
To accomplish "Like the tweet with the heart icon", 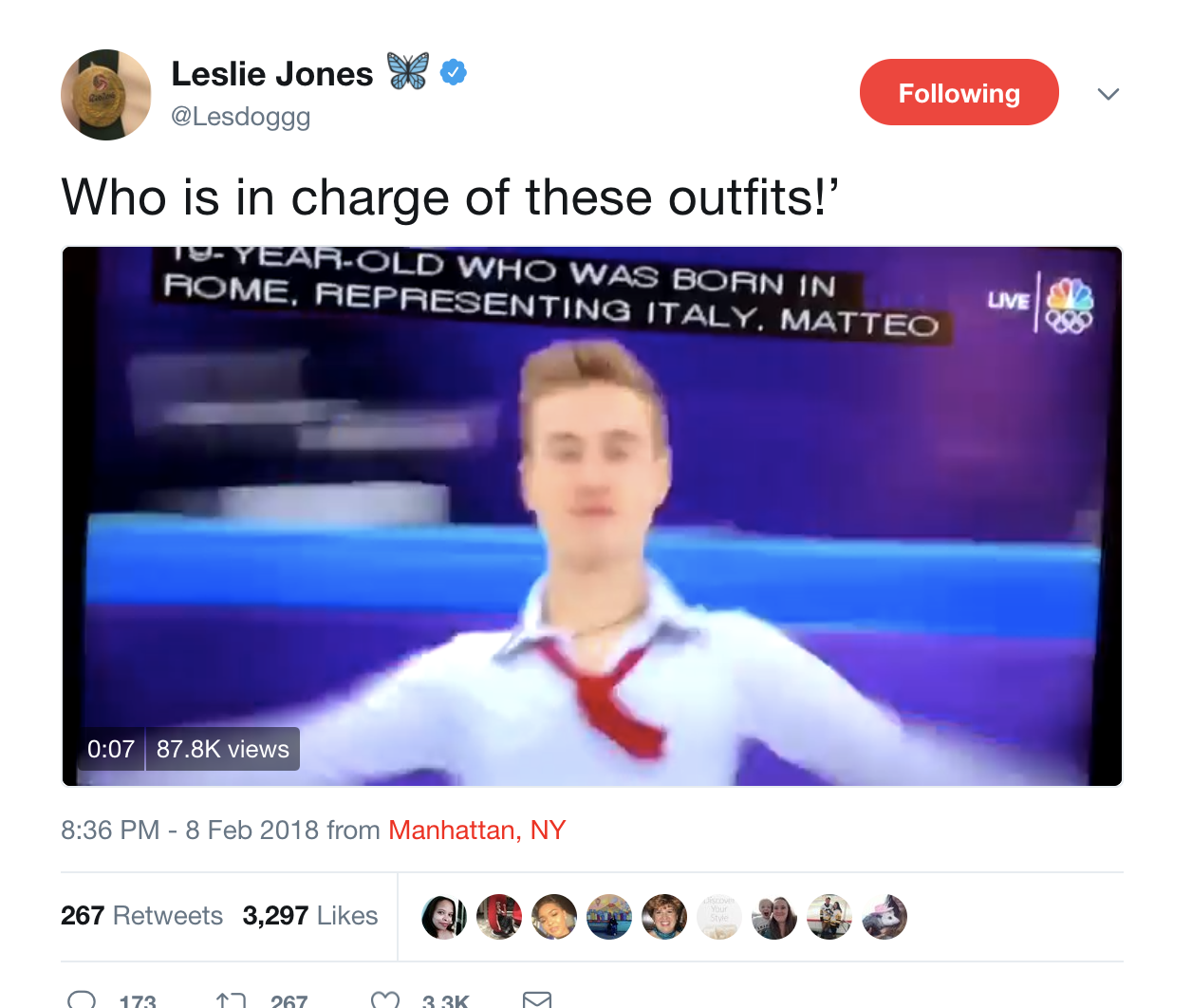I will point(385,999).
